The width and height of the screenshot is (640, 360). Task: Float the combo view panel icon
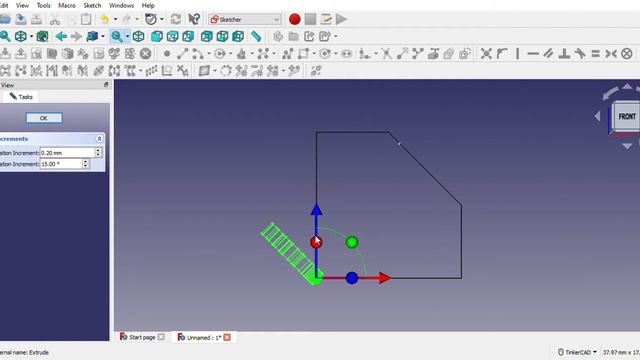(x=106, y=84)
